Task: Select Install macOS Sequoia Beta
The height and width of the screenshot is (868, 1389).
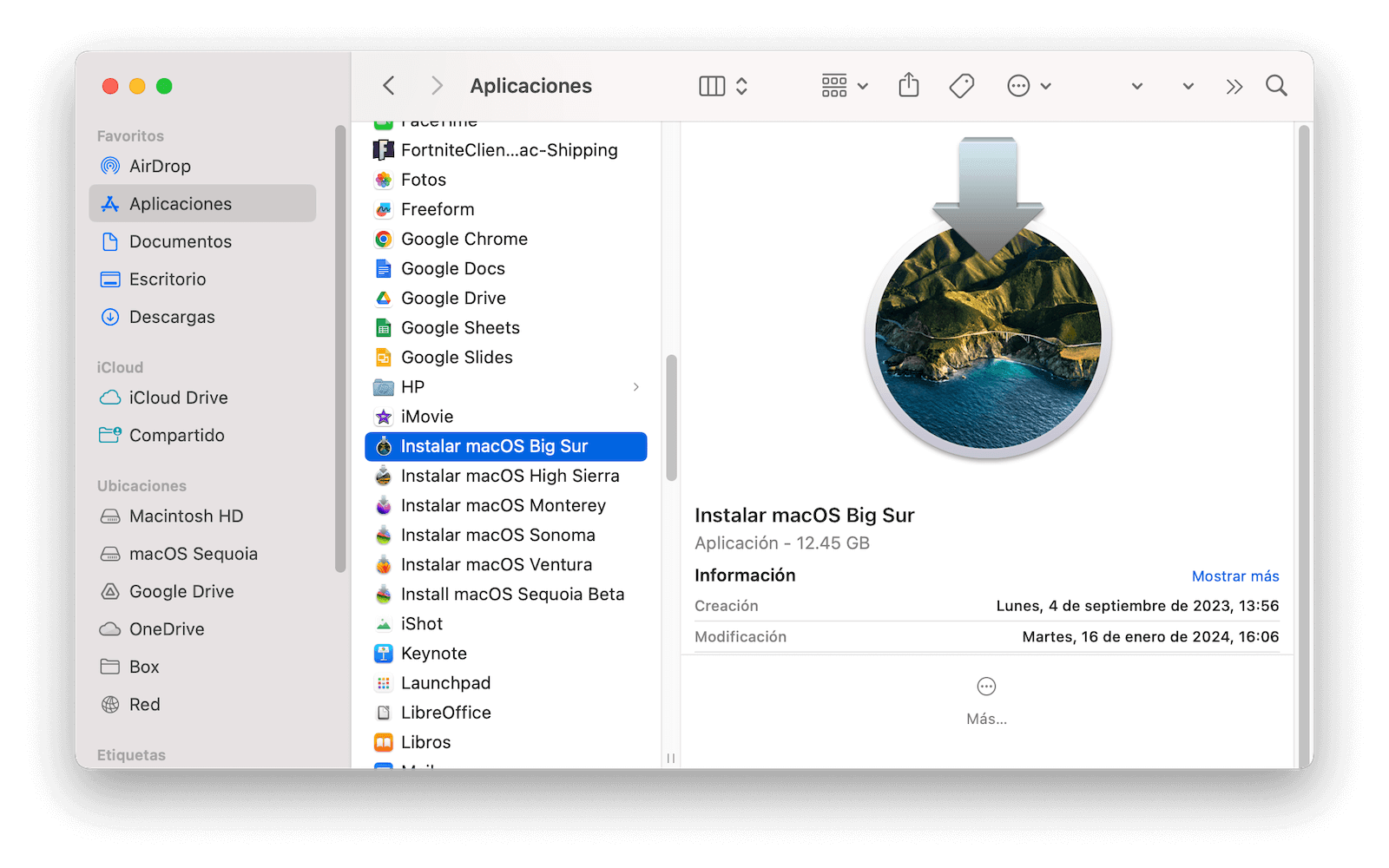Action: 506,594
